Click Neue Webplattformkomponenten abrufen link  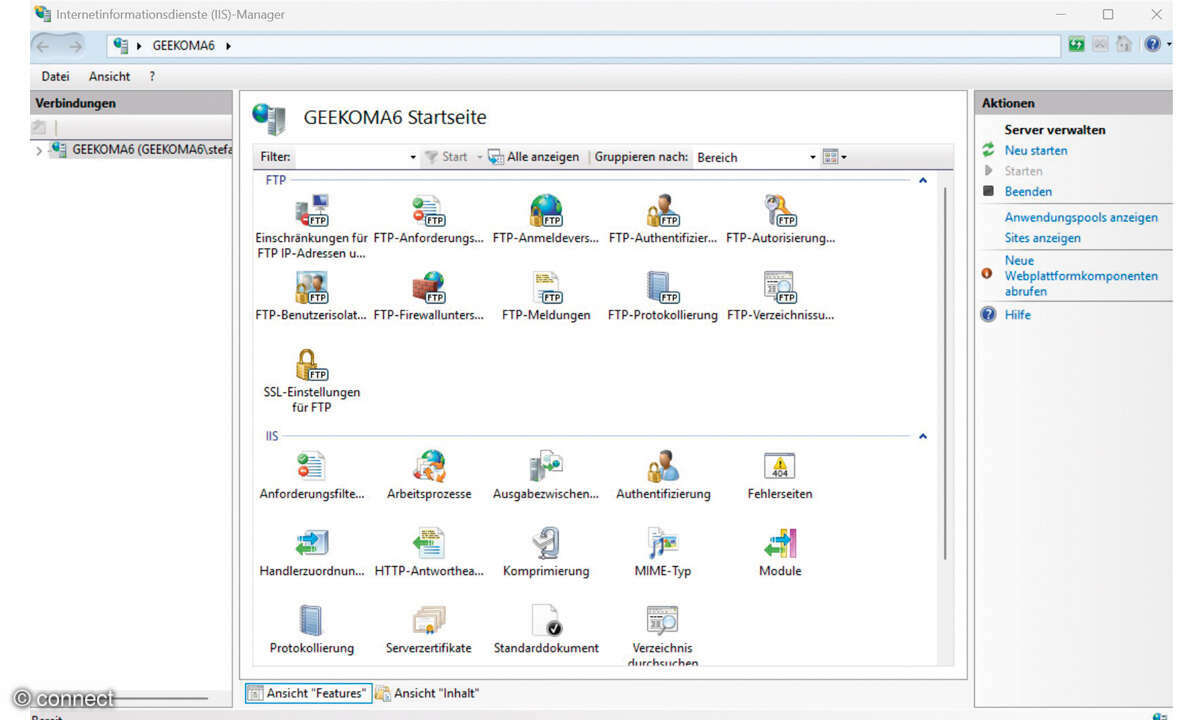(1081, 276)
